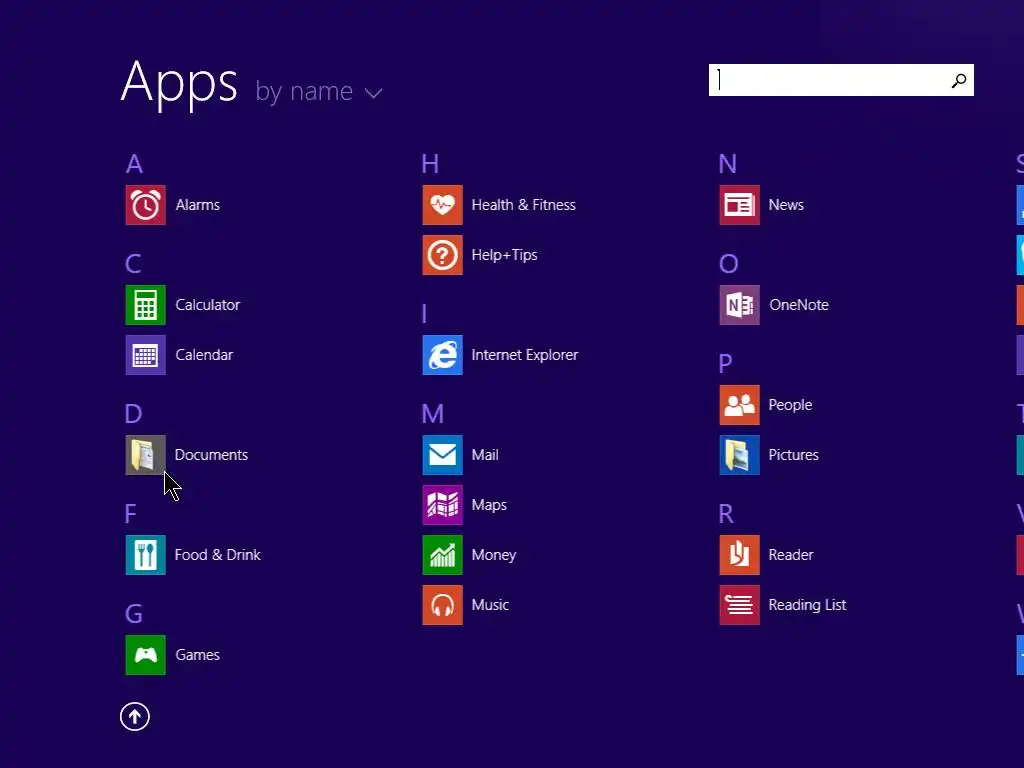Click the 'People' app name

(x=791, y=405)
